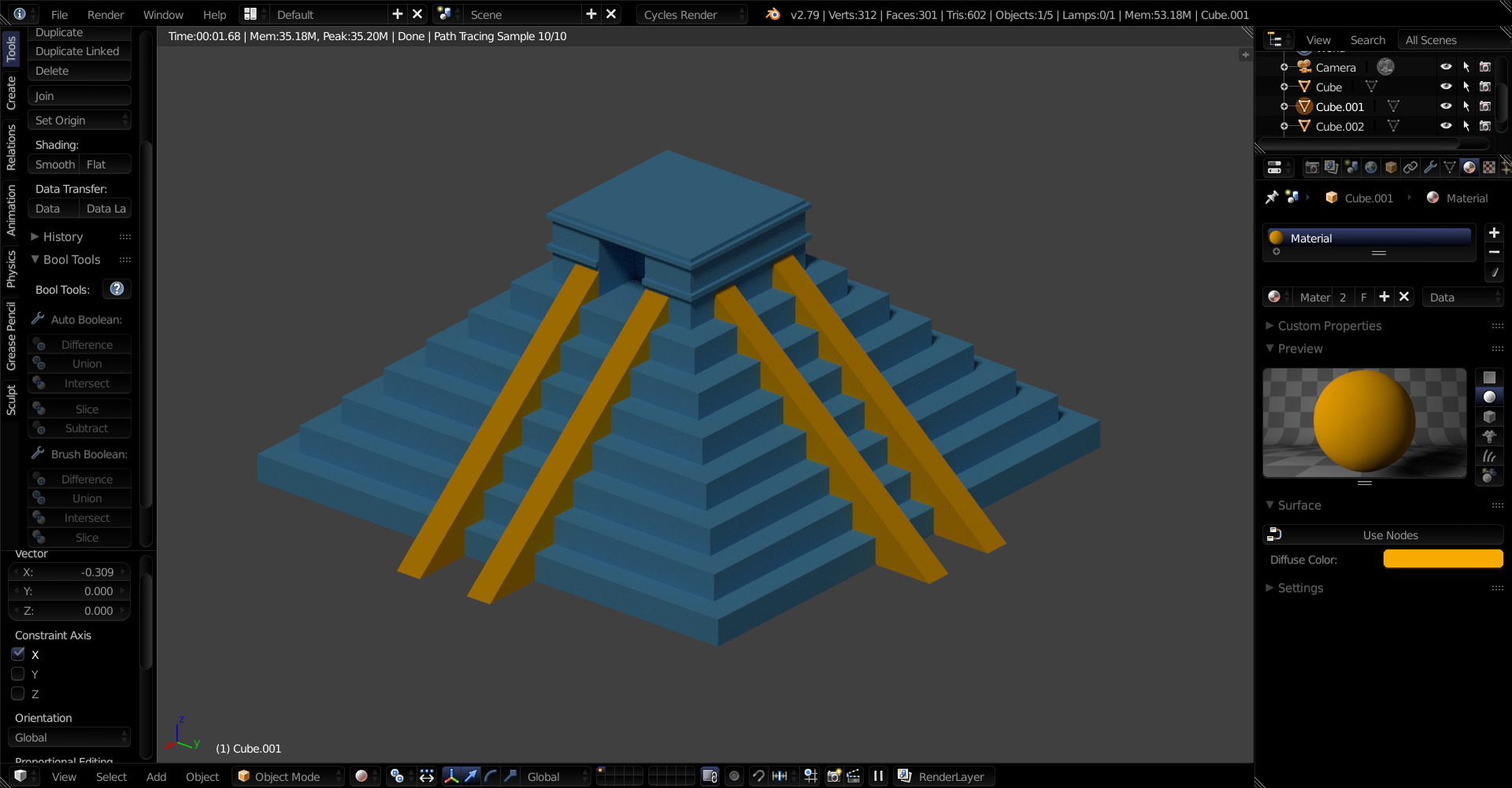Open Render properties camera tab
The height and width of the screenshot is (788, 1512).
[x=1312, y=167]
